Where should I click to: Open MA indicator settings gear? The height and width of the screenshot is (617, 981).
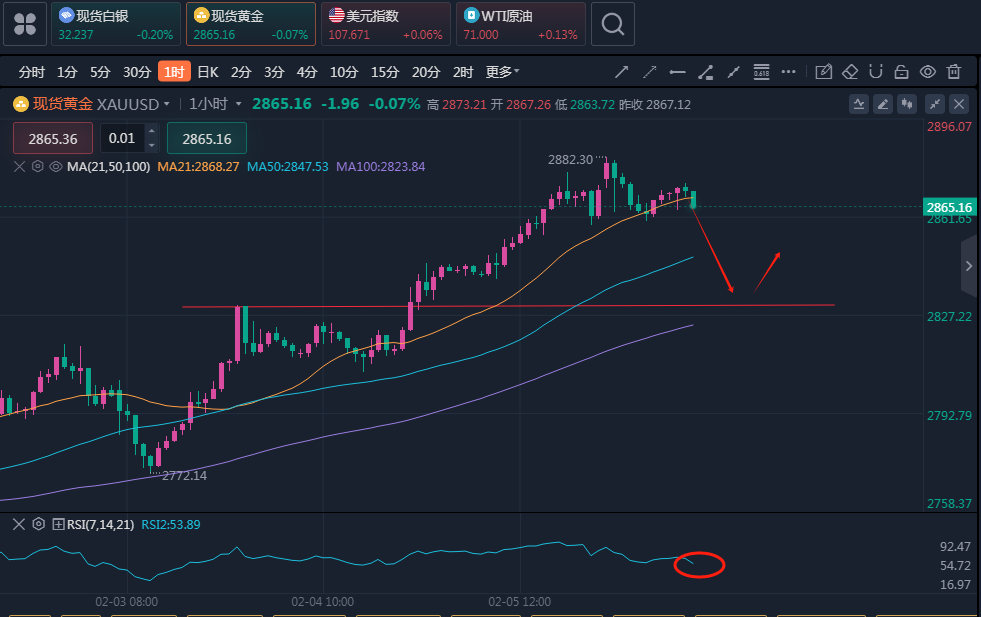point(38,167)
